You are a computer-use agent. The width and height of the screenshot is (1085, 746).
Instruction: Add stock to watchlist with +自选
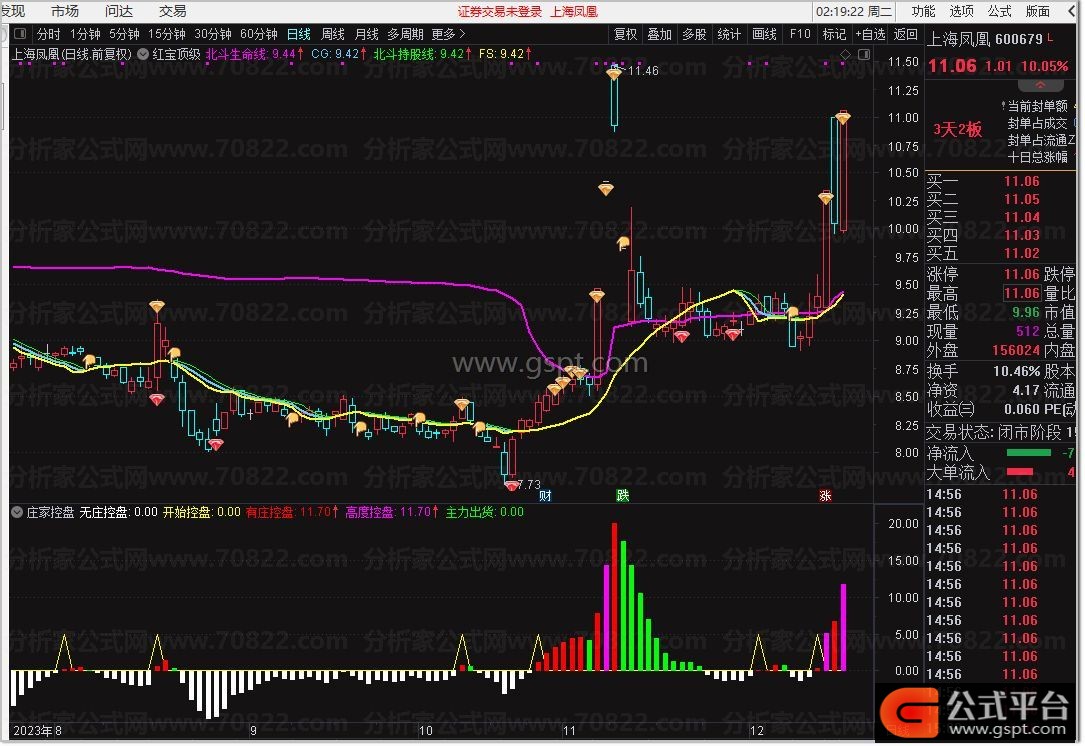[870, 34]
